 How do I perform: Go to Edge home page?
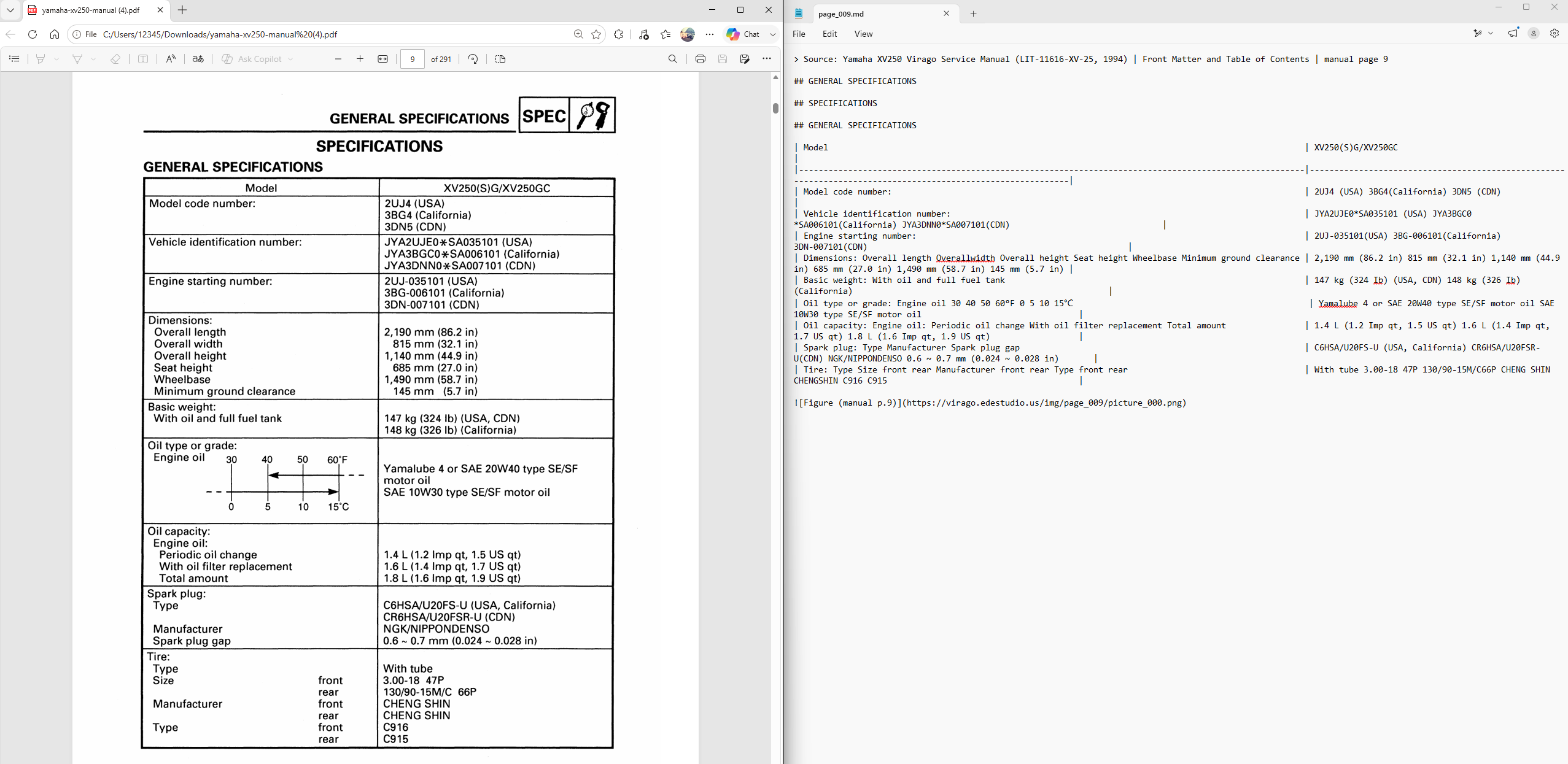(55, 34)
